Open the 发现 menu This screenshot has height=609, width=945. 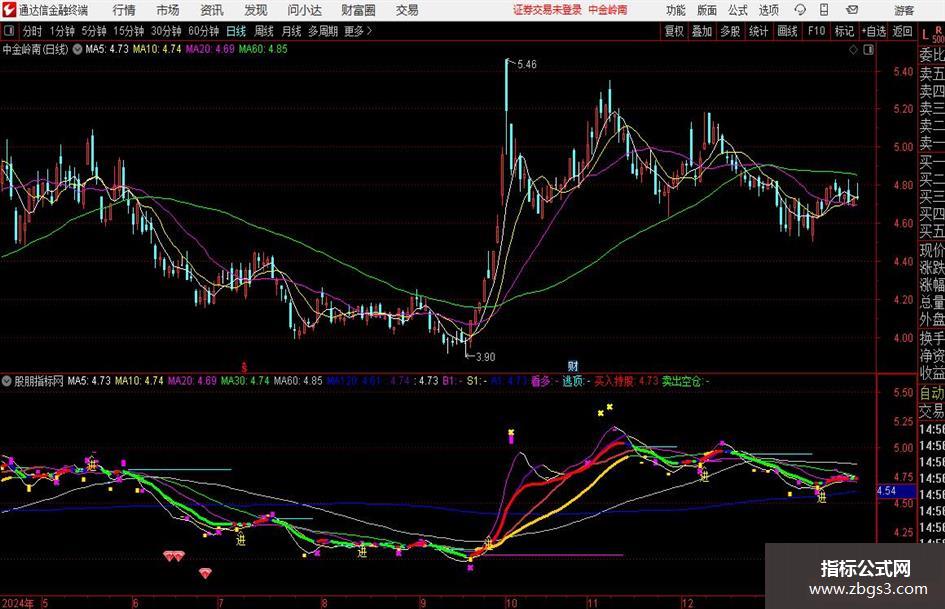click(256, 10)
